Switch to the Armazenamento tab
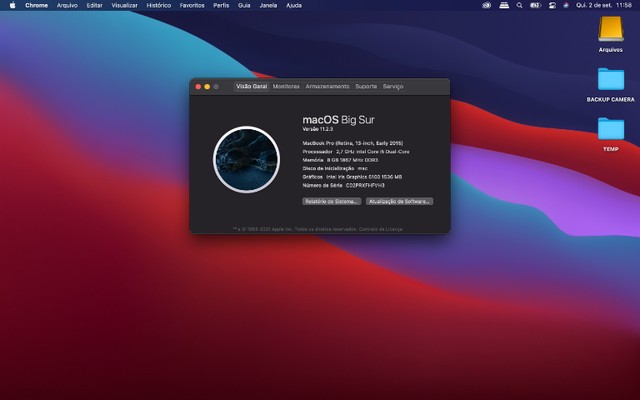 [x=327, y=87]
